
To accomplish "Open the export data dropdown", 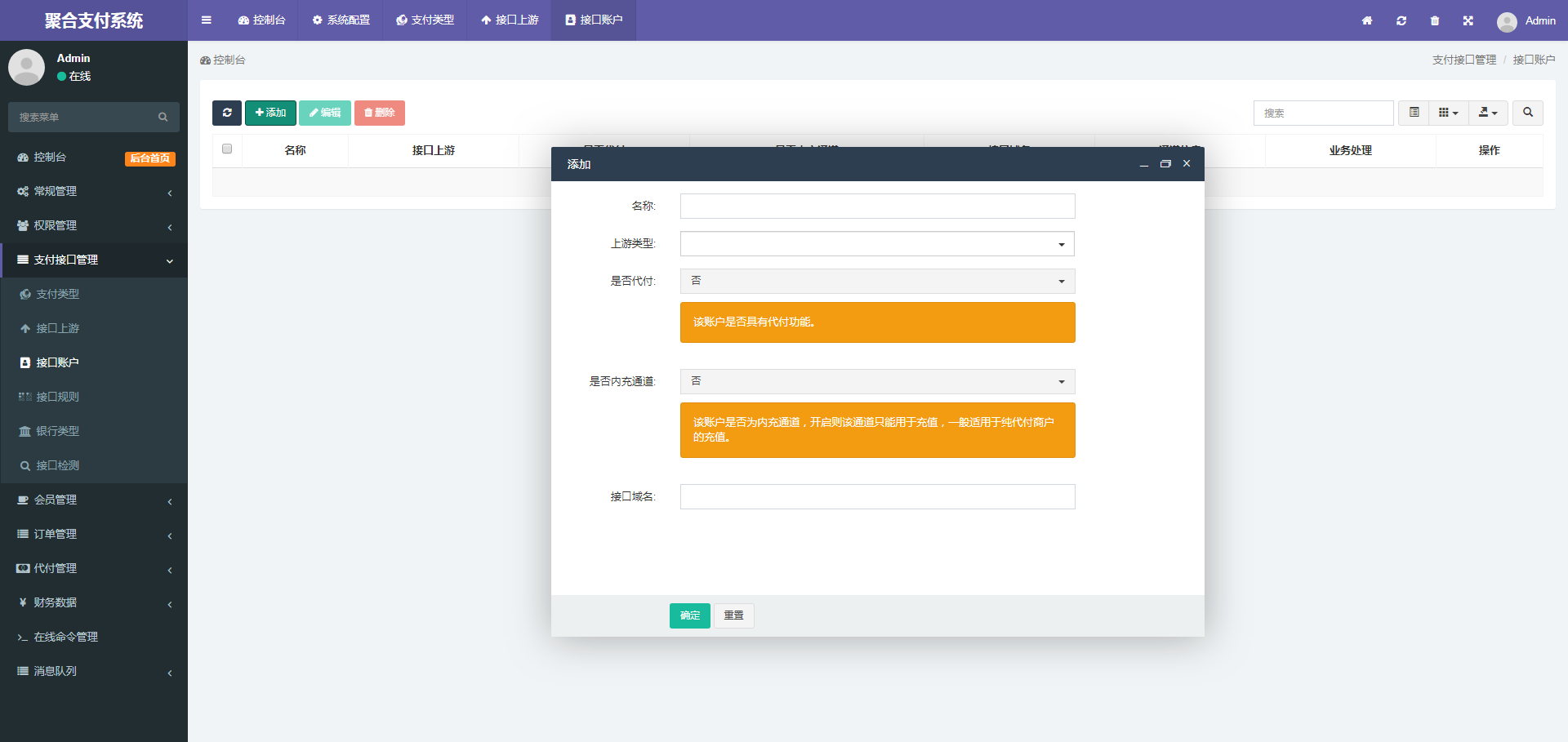I will (x=1488, y=113).
